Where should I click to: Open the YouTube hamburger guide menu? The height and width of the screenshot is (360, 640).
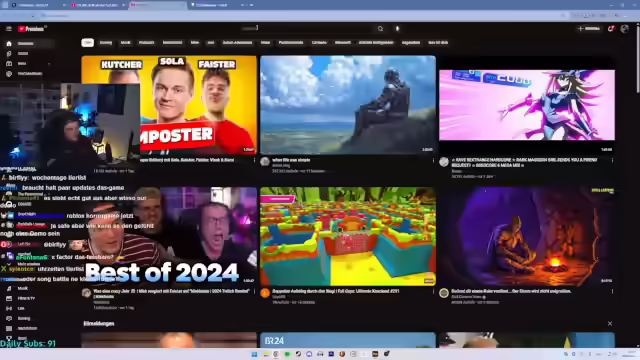pos(9,29)
